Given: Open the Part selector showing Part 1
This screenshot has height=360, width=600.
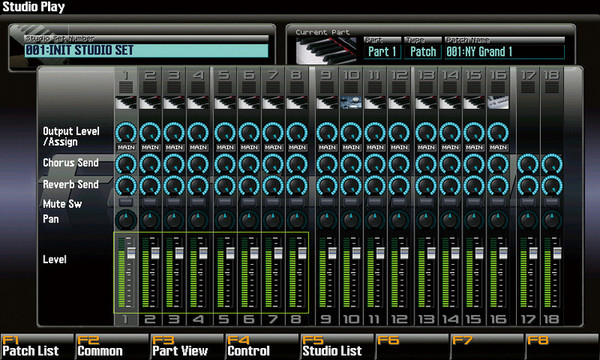Looking at the screenshot, I should [x=382, y=52].
